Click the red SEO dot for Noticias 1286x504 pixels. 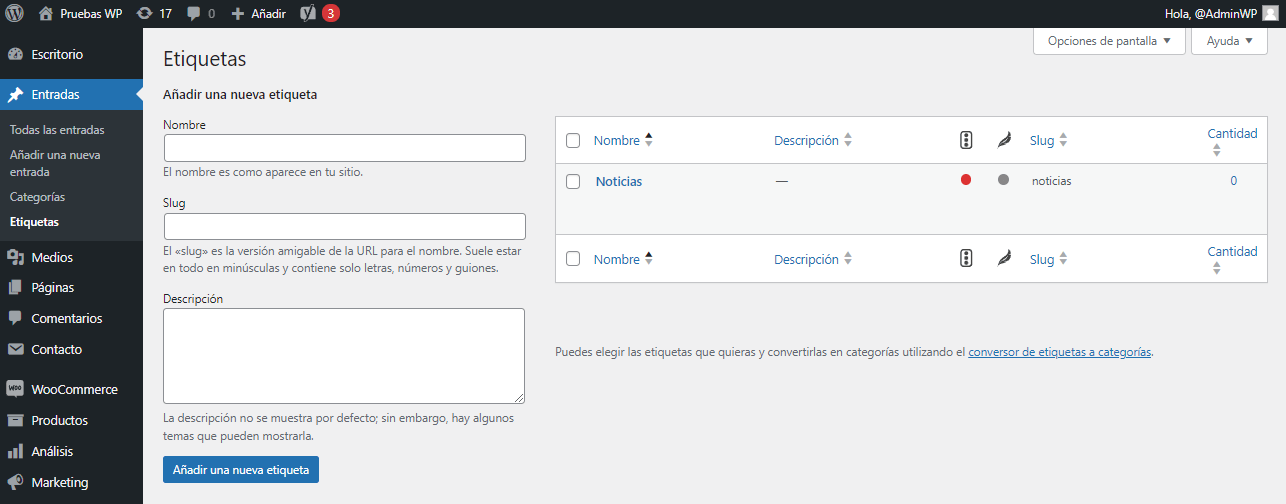[x=966, y=180]
